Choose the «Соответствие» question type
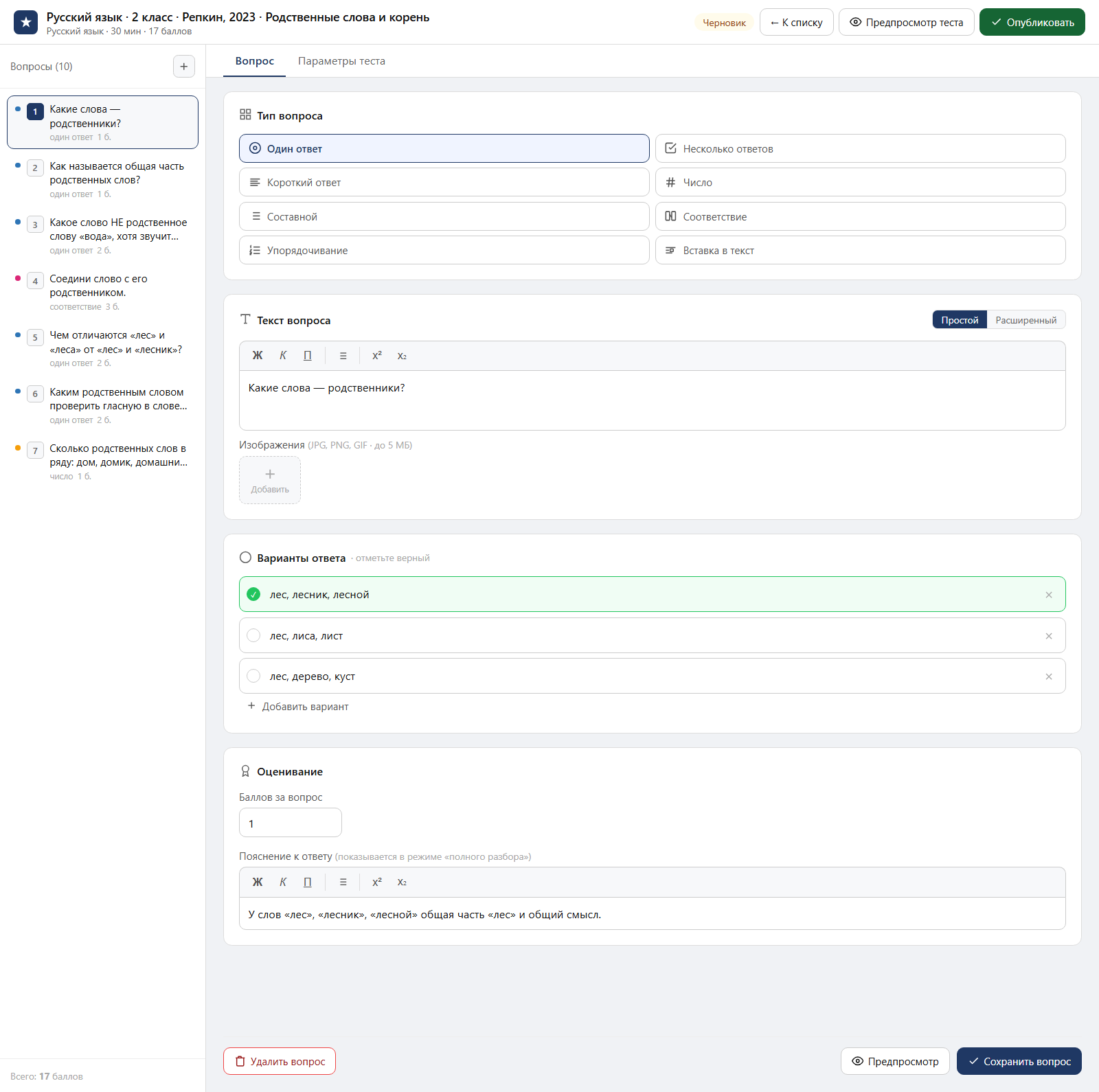1099x1092 pixels. coord(860,217)
